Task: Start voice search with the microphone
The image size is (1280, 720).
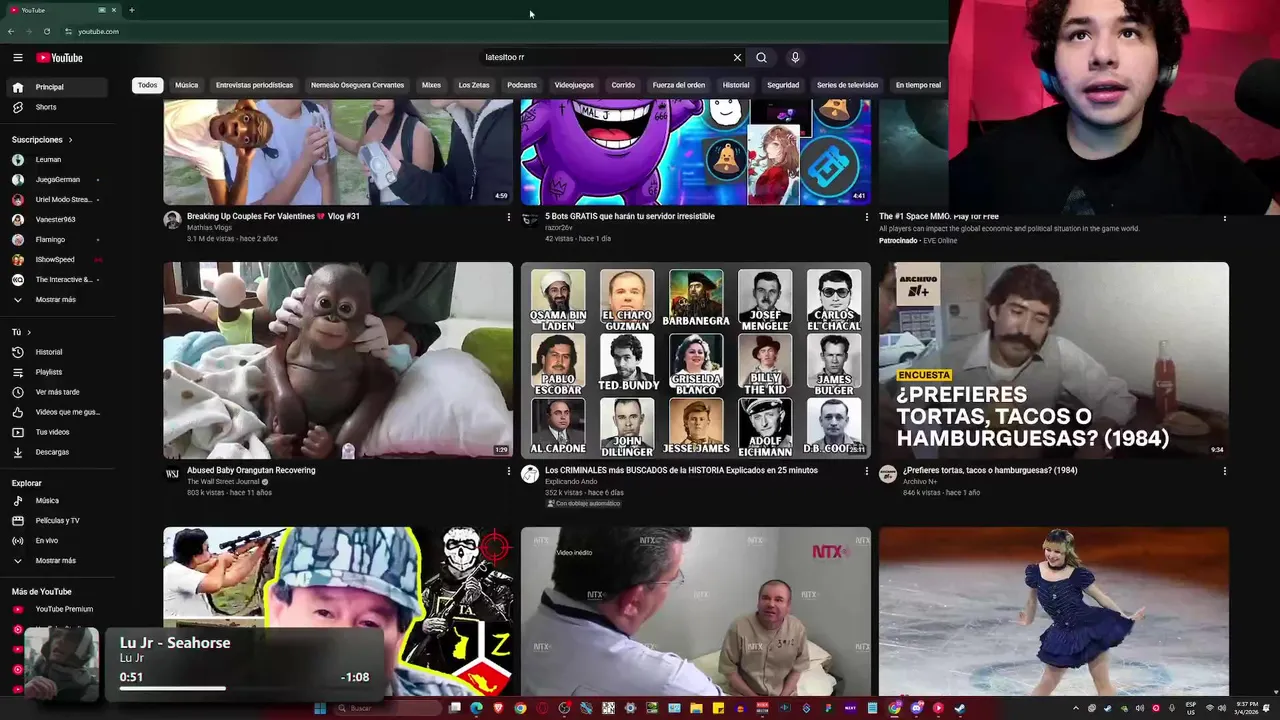Action: point(795,58)
